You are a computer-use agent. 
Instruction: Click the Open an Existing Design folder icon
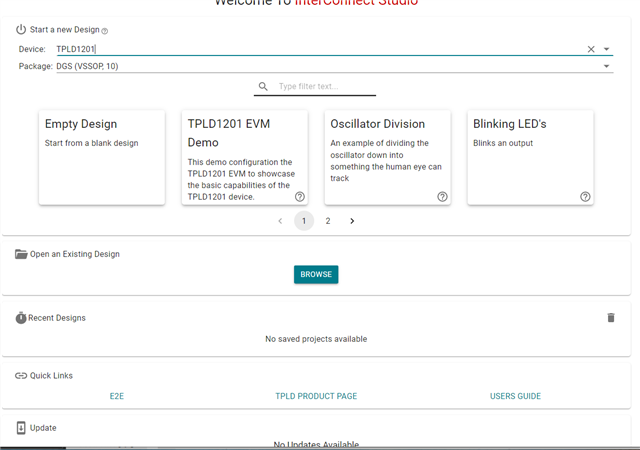pos(21,254)
